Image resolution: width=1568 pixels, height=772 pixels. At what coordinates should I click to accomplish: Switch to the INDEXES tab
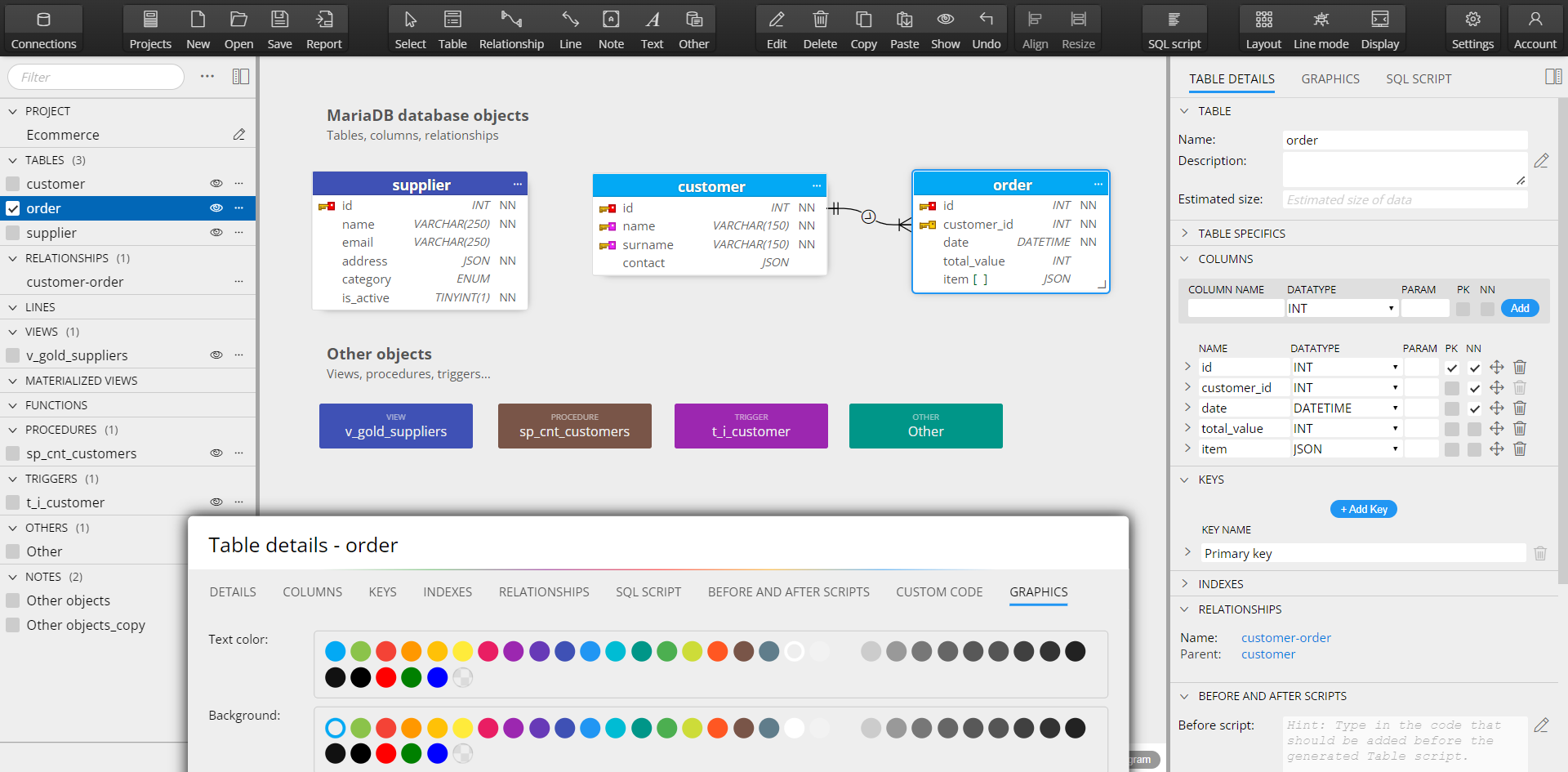448,592
